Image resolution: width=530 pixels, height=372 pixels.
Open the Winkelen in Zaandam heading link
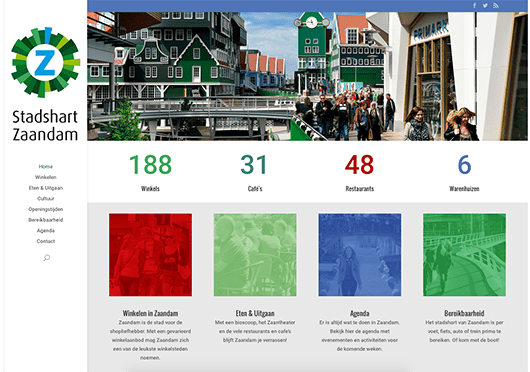click(150, 313)
